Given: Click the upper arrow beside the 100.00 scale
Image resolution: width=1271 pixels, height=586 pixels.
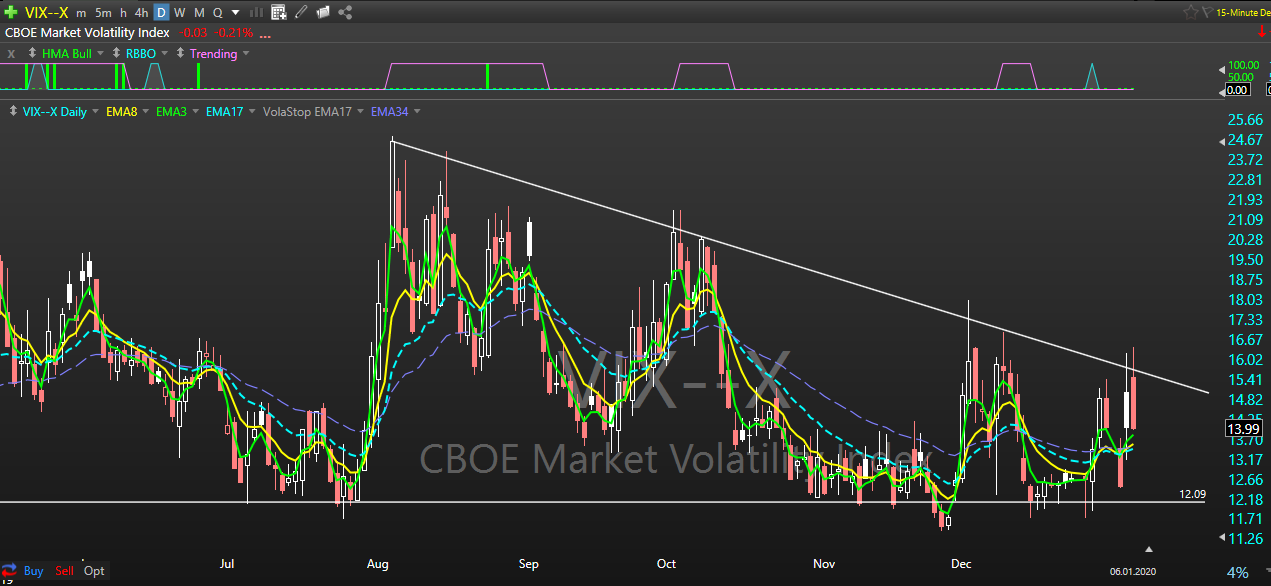Looking at the screenshot, I should pyautogui.click(x=1220, y=70).
